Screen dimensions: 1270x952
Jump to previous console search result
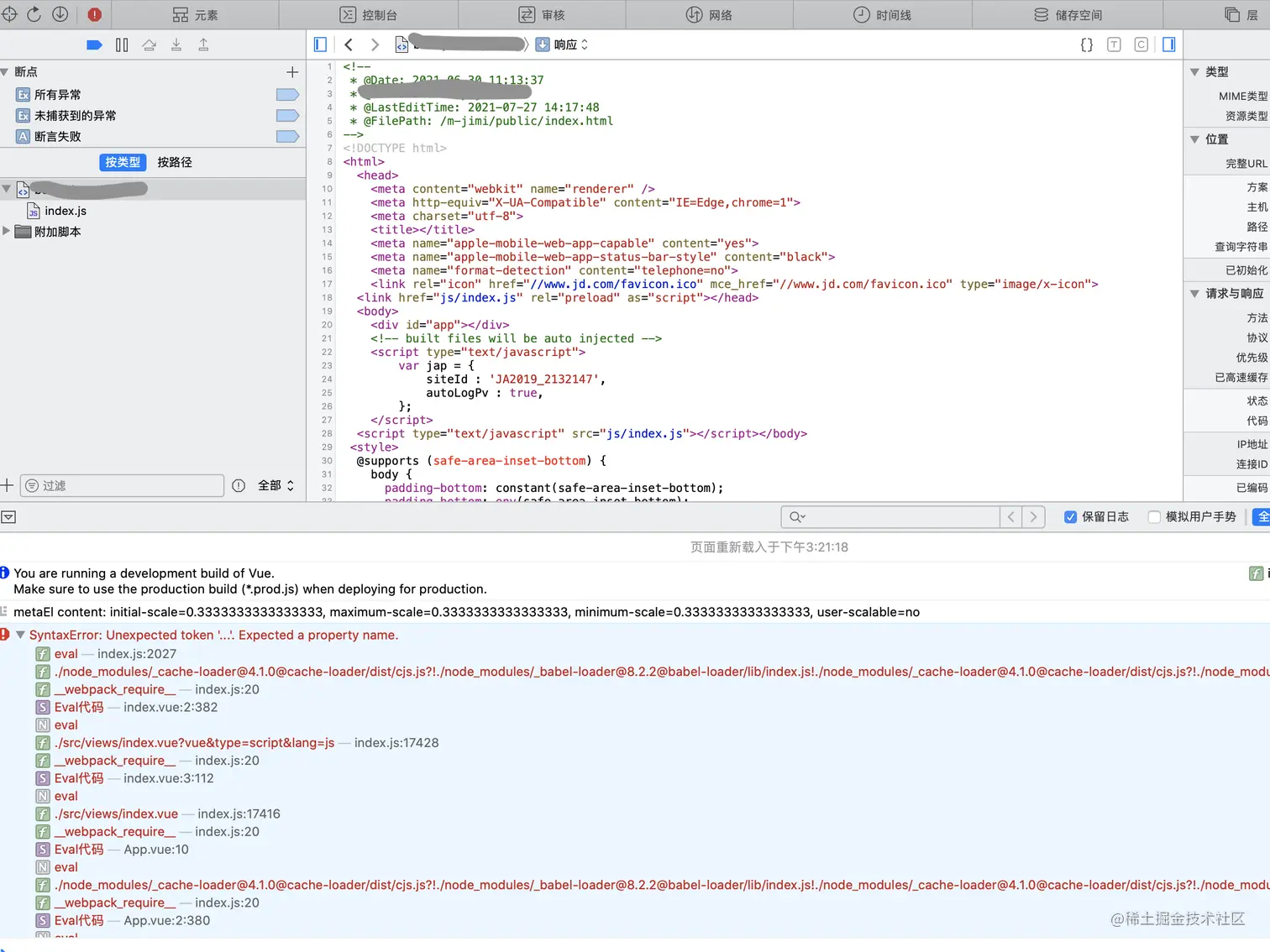(1011, 517)
